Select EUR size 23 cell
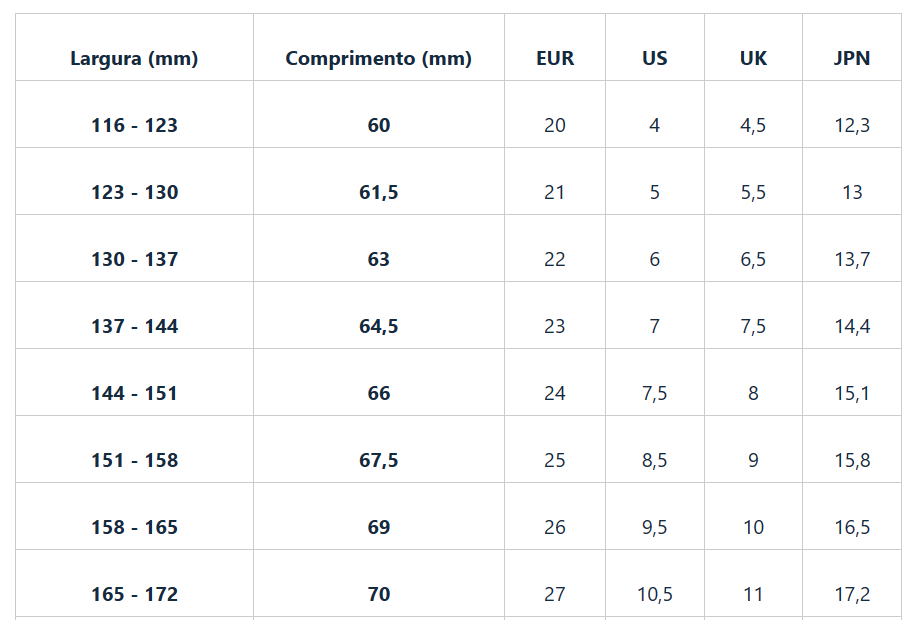 tap(555, 326)
